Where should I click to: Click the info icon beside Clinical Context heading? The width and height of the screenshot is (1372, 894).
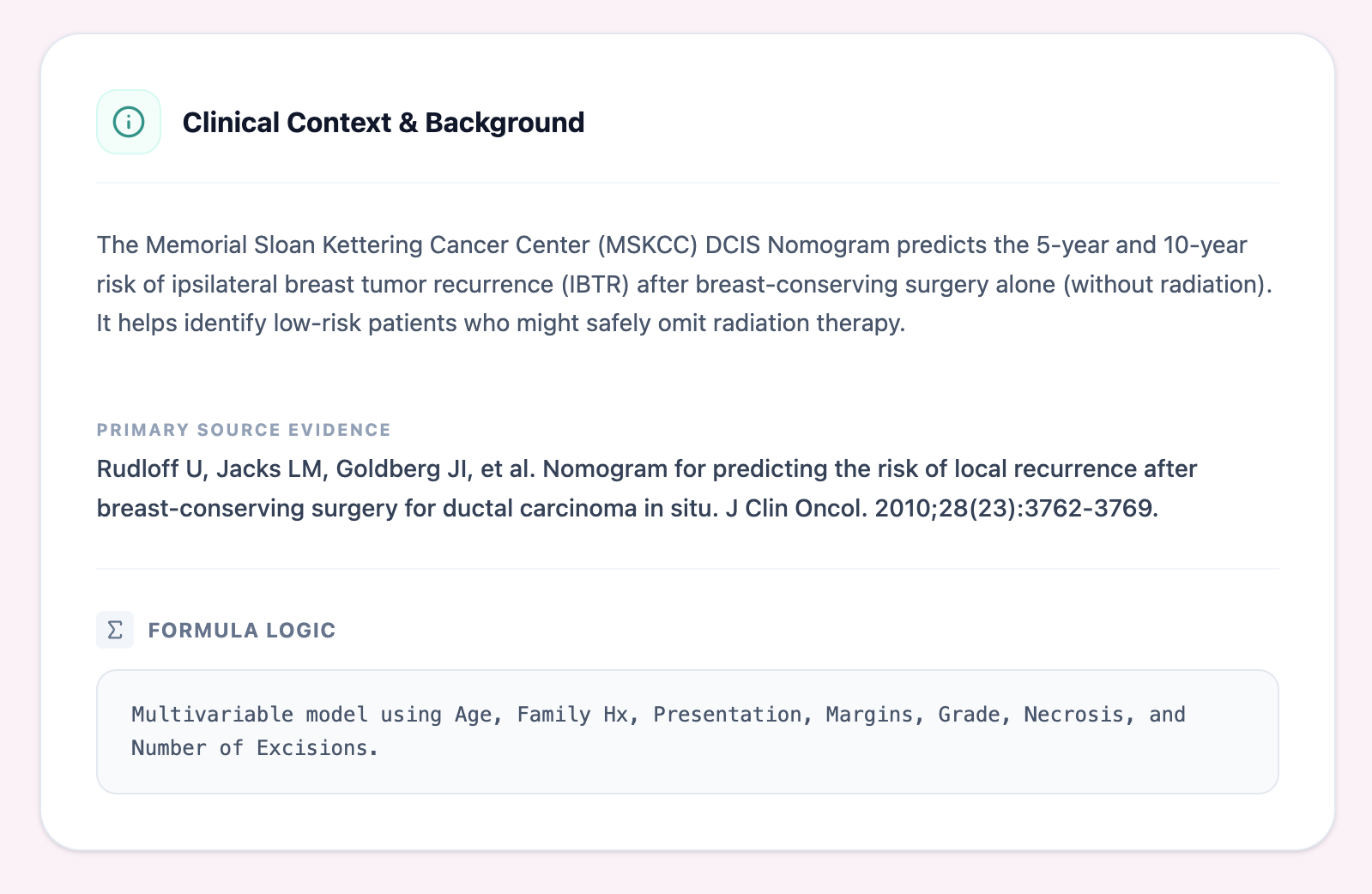click(127, 121)
